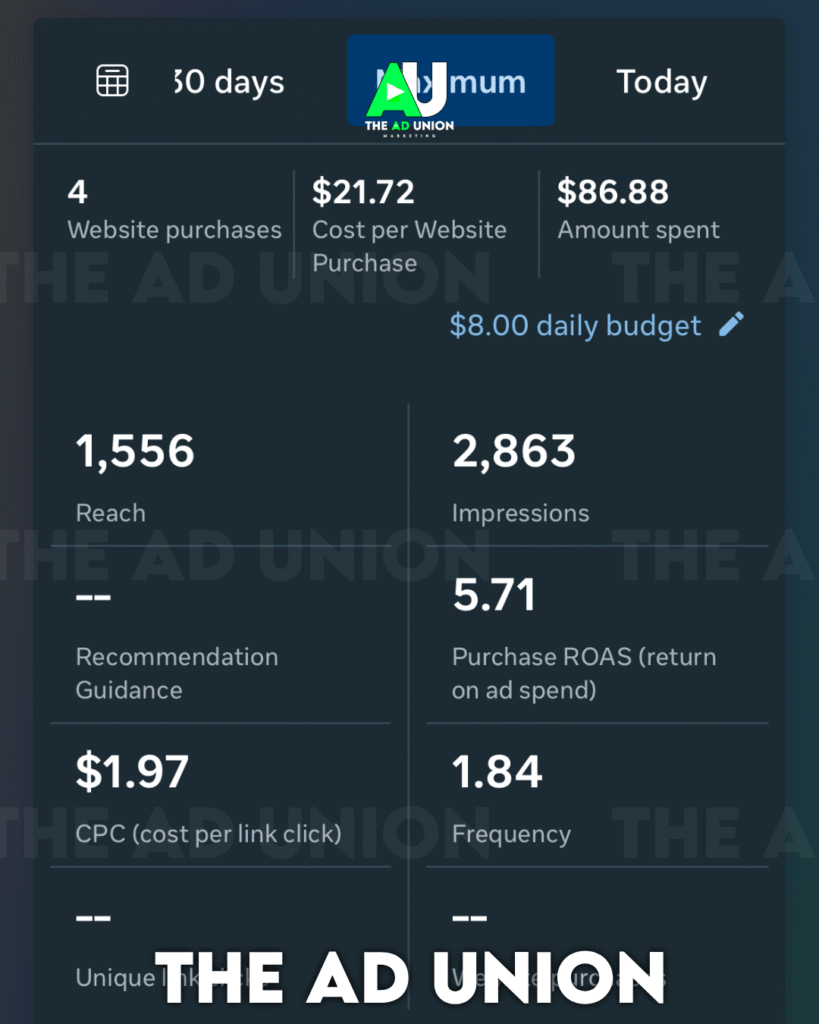Select the 5.71 Purchase ROAS metric

coord(494,596)
